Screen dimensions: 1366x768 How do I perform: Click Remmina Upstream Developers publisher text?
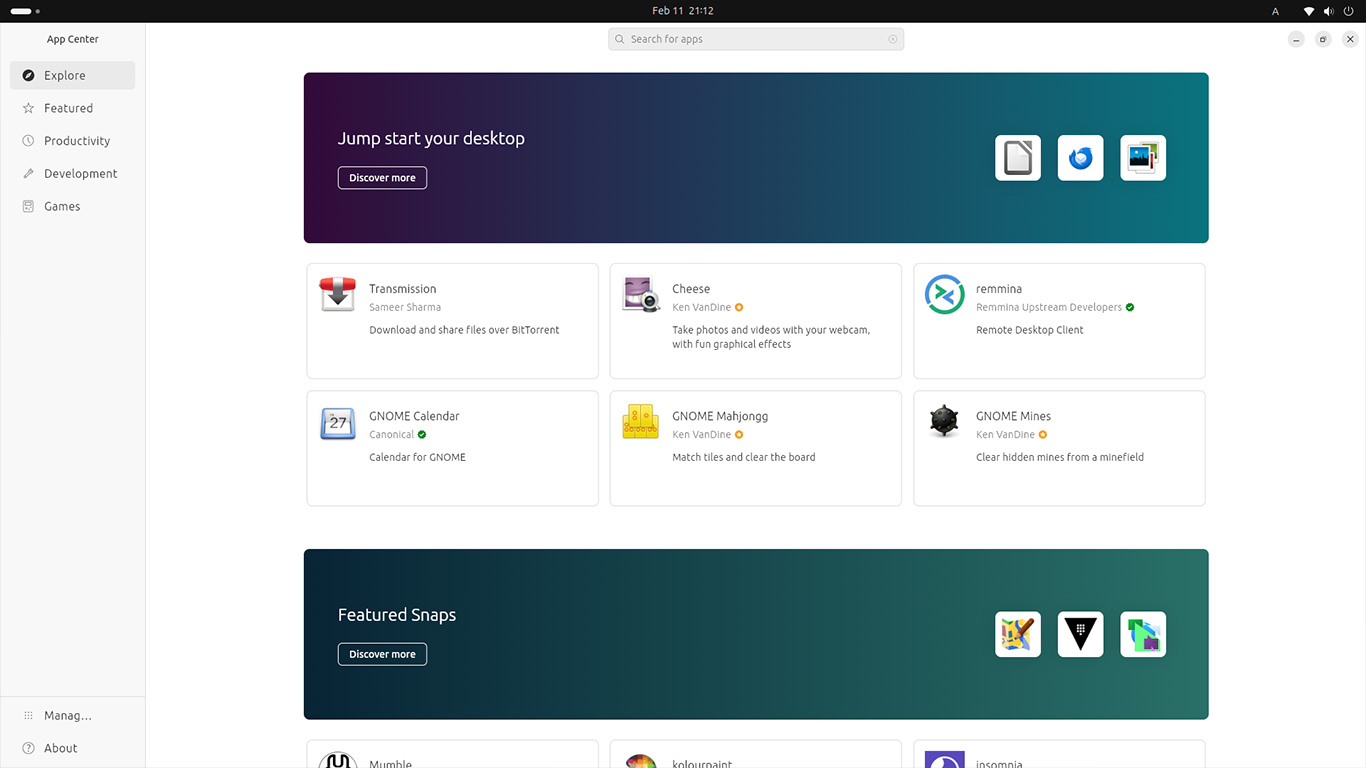click(1049, 307)
